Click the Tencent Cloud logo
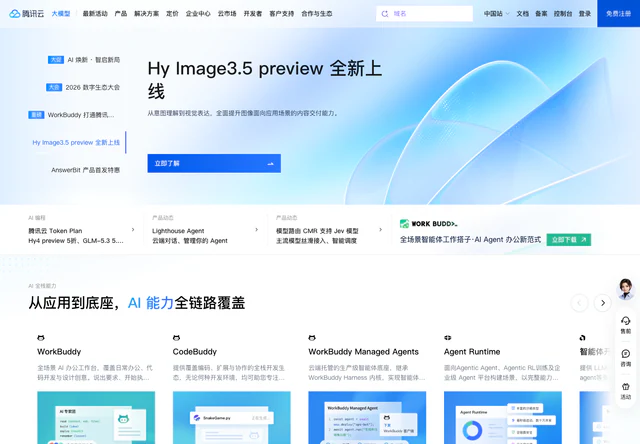 pyautogui.click(x=27, y=13)
